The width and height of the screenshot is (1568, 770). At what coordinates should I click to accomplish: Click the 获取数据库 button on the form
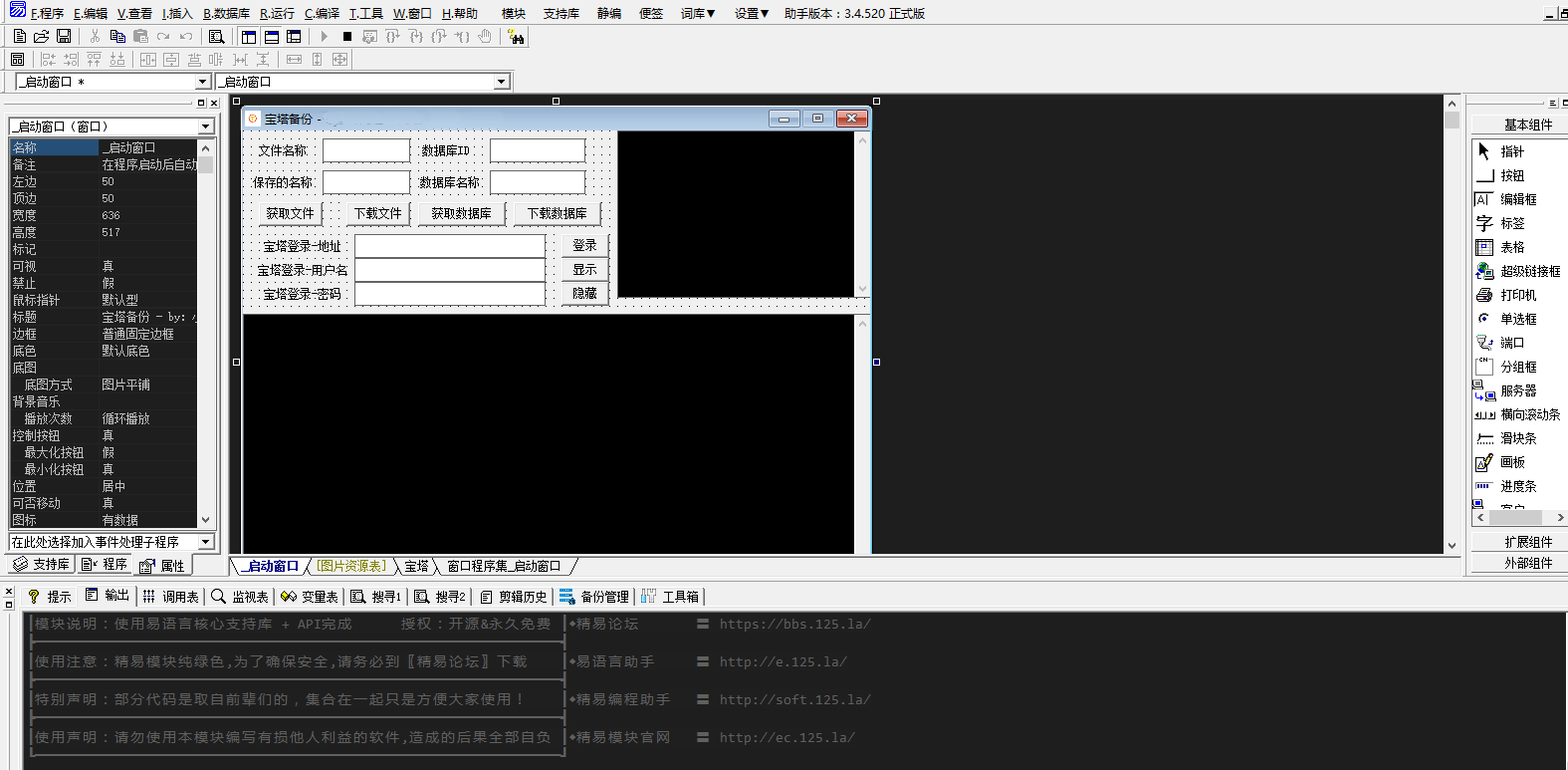[x=461, y=213]
